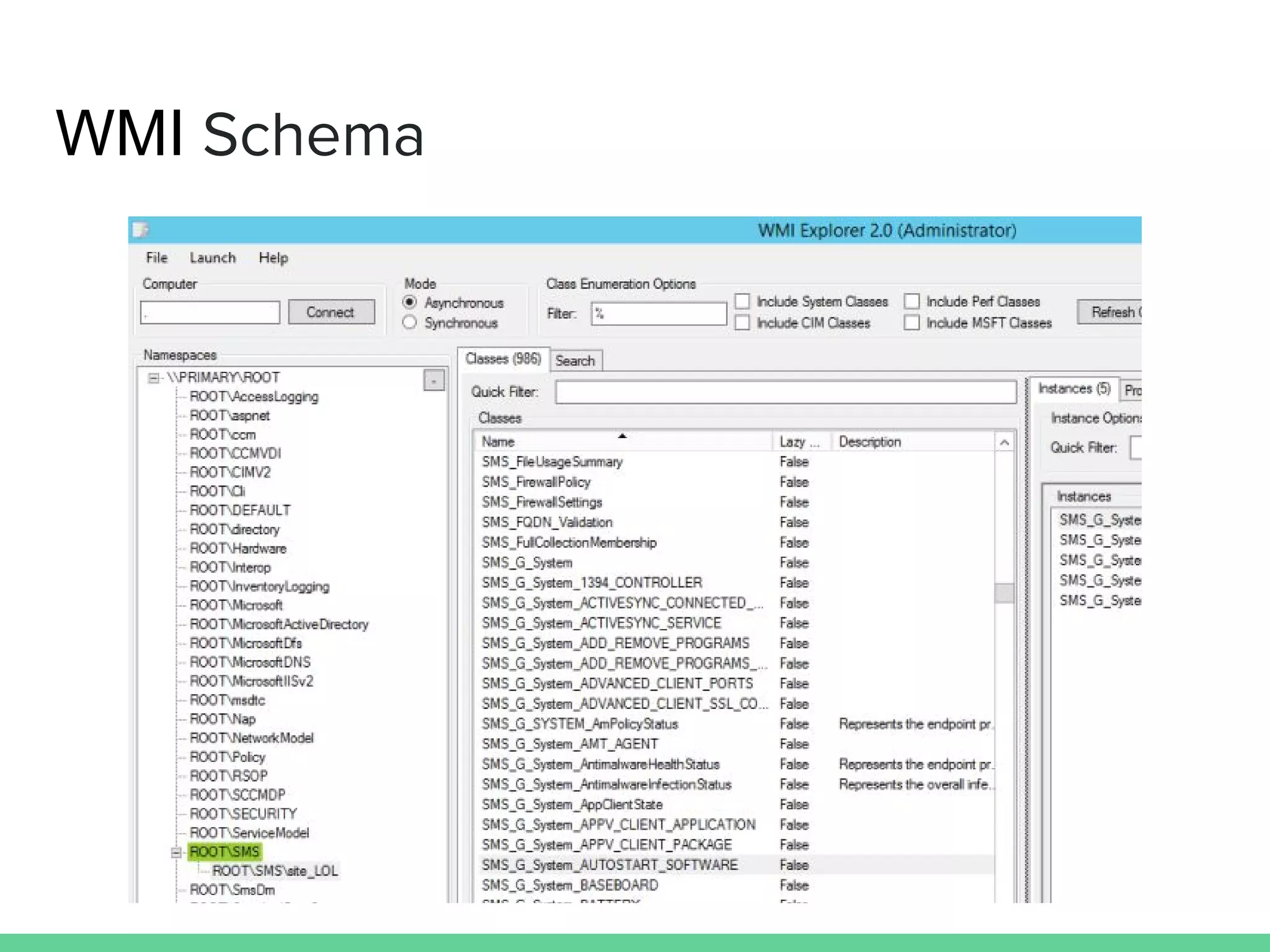Select ROOT\MicrosoftDNS namespace

pyautogui.click(x=250, y=662)
